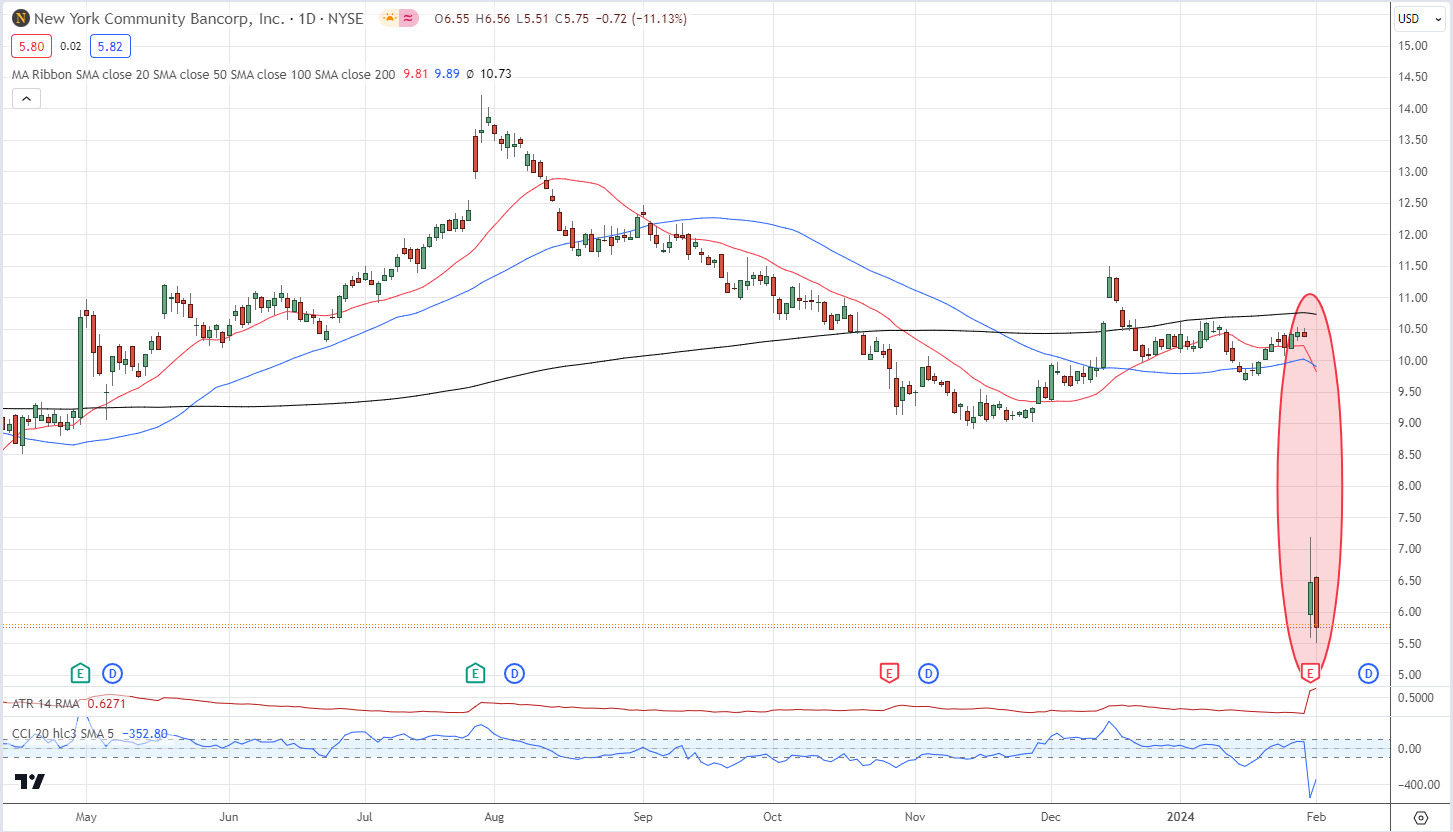1453x832 pixels.
Task: Click the 0.02 spread value
Action: click(x=70, y=46)
